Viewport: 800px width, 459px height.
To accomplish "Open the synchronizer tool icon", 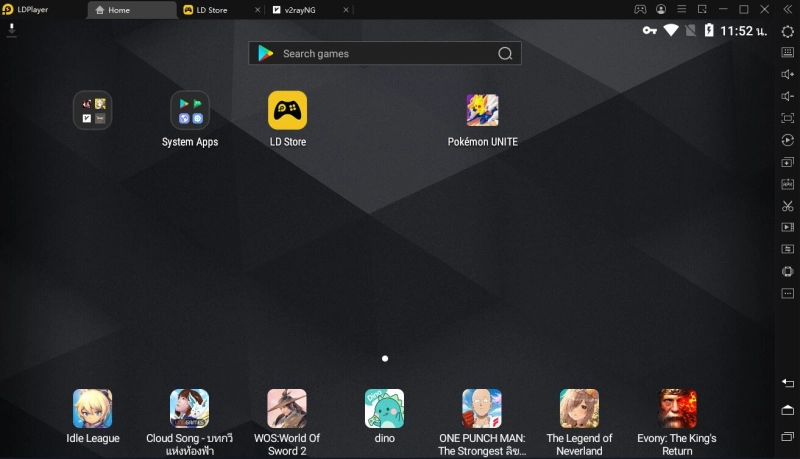I will (x=787, y=249).
